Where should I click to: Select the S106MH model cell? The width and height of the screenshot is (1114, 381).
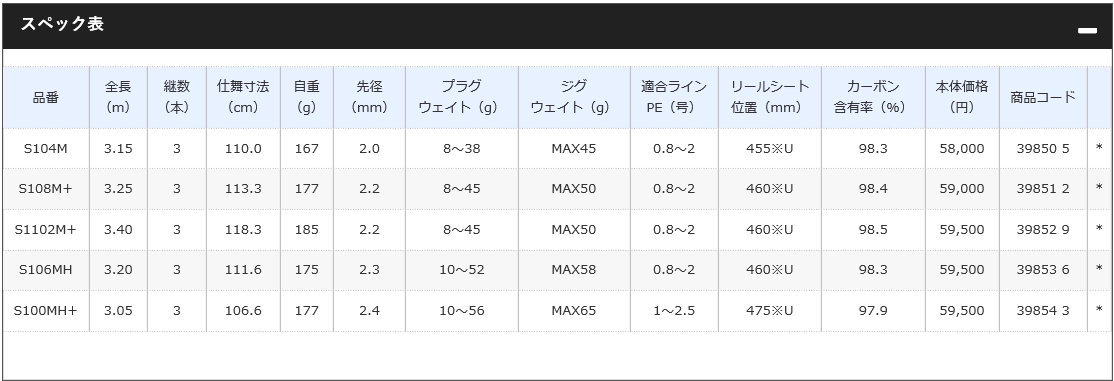click(46, 270)
